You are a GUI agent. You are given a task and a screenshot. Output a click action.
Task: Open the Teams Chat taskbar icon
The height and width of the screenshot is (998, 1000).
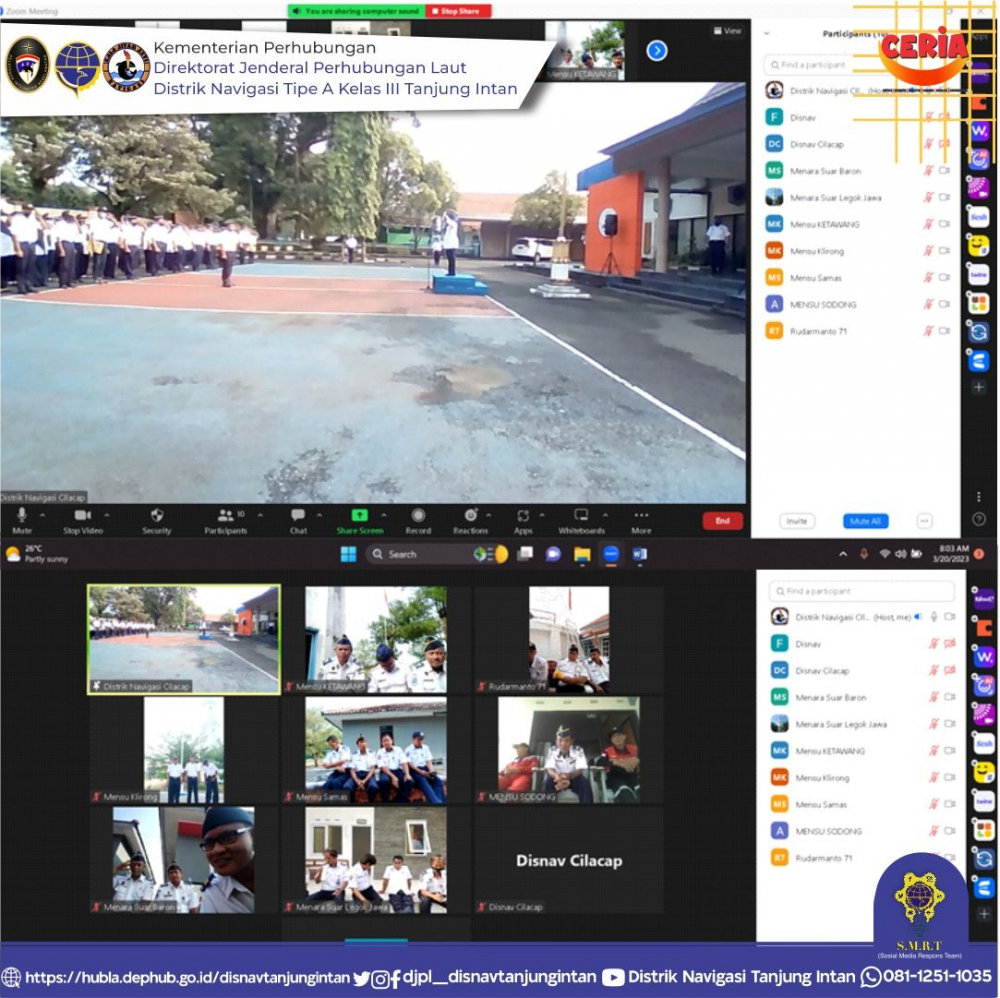553,554
